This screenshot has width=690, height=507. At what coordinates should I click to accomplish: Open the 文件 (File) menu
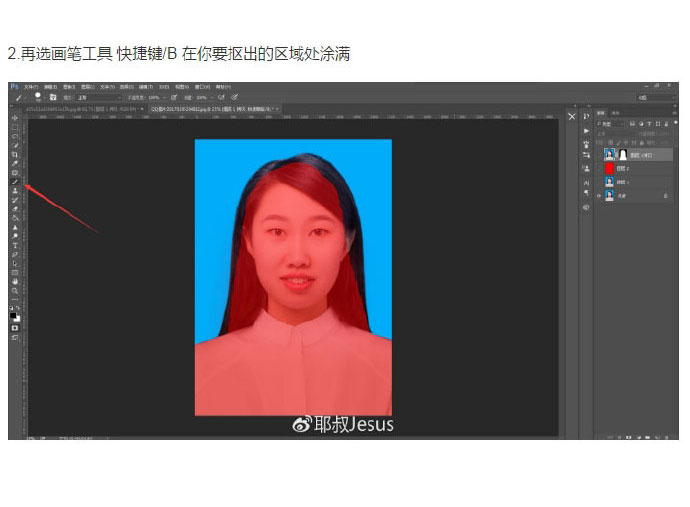click(31, 87)
